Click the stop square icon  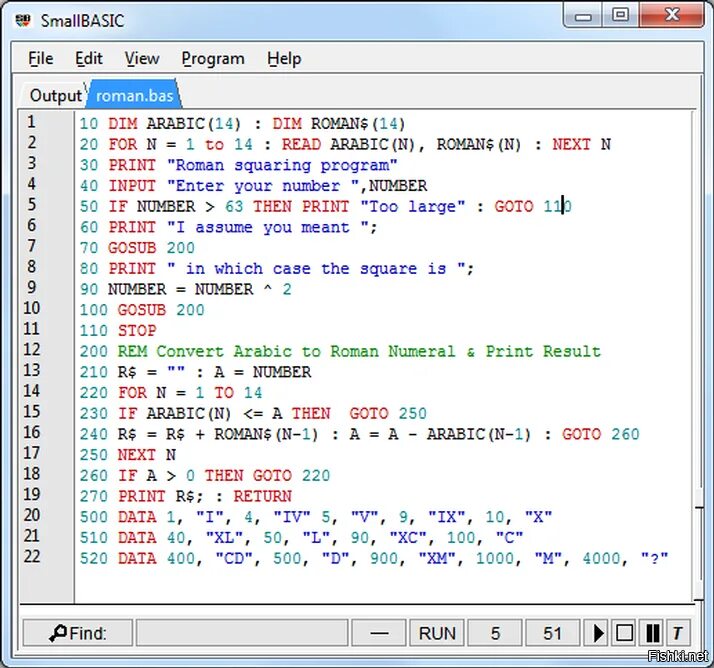click(x=624, y=632)
